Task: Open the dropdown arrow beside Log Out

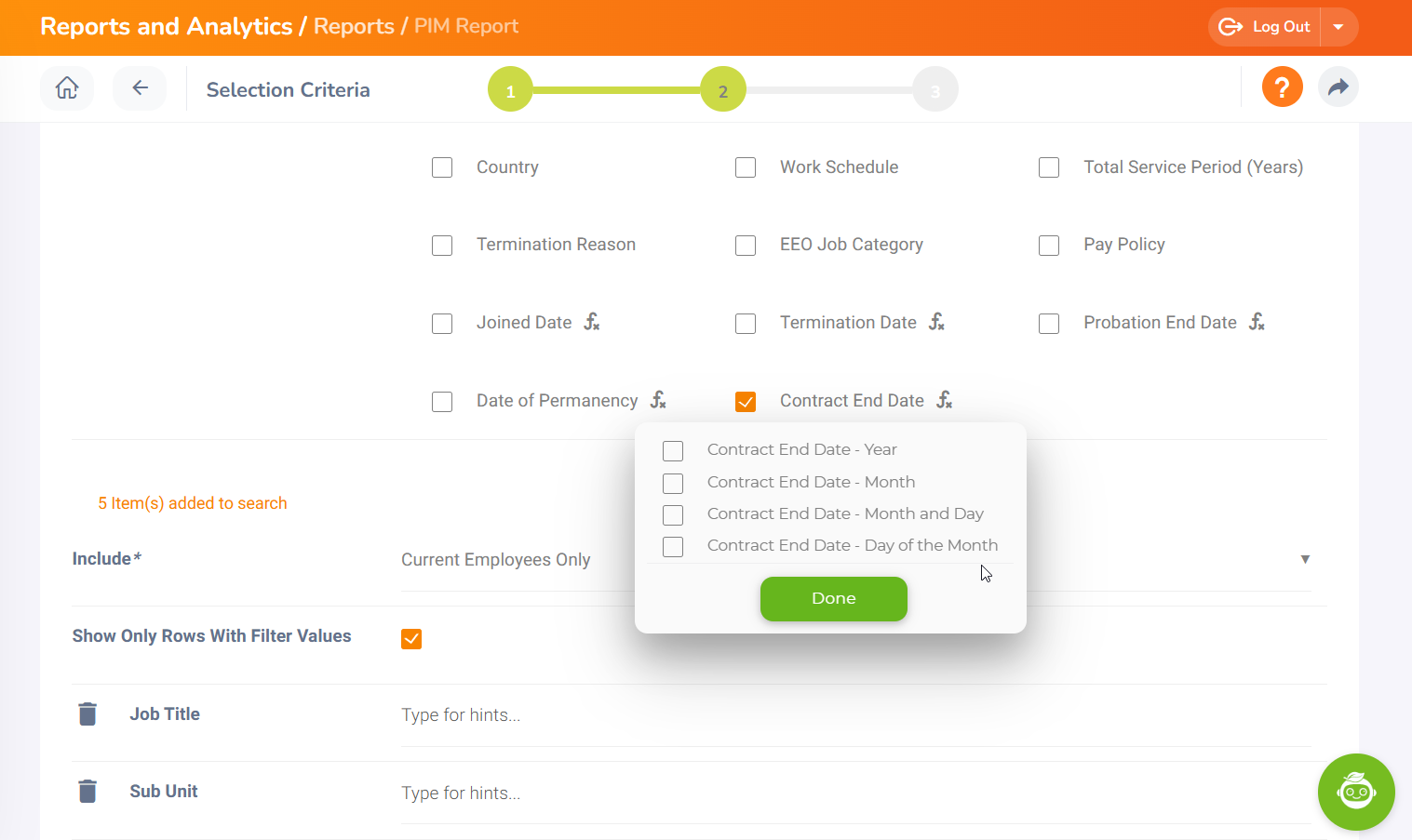Action: point(1338,27)
